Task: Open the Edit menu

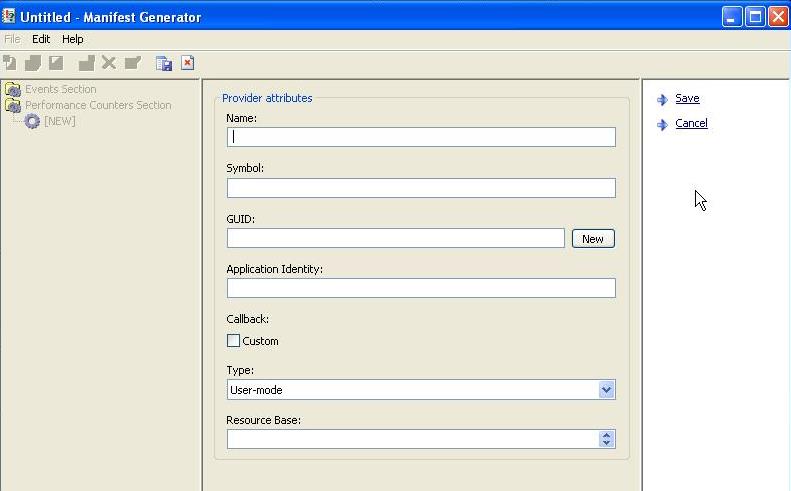Action: [x=41, y=39]
